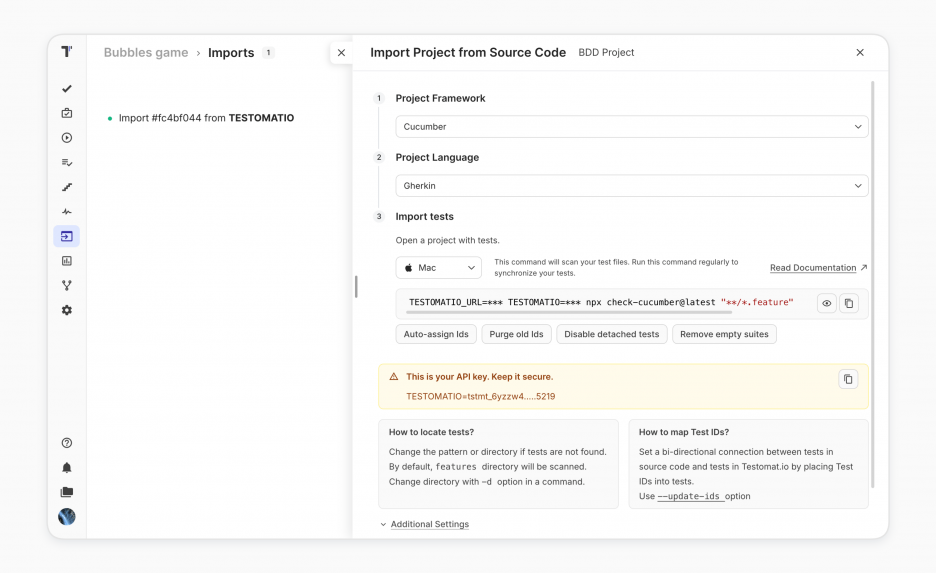Go to Bubbles game breadcrumb

[x=146, y=53]
